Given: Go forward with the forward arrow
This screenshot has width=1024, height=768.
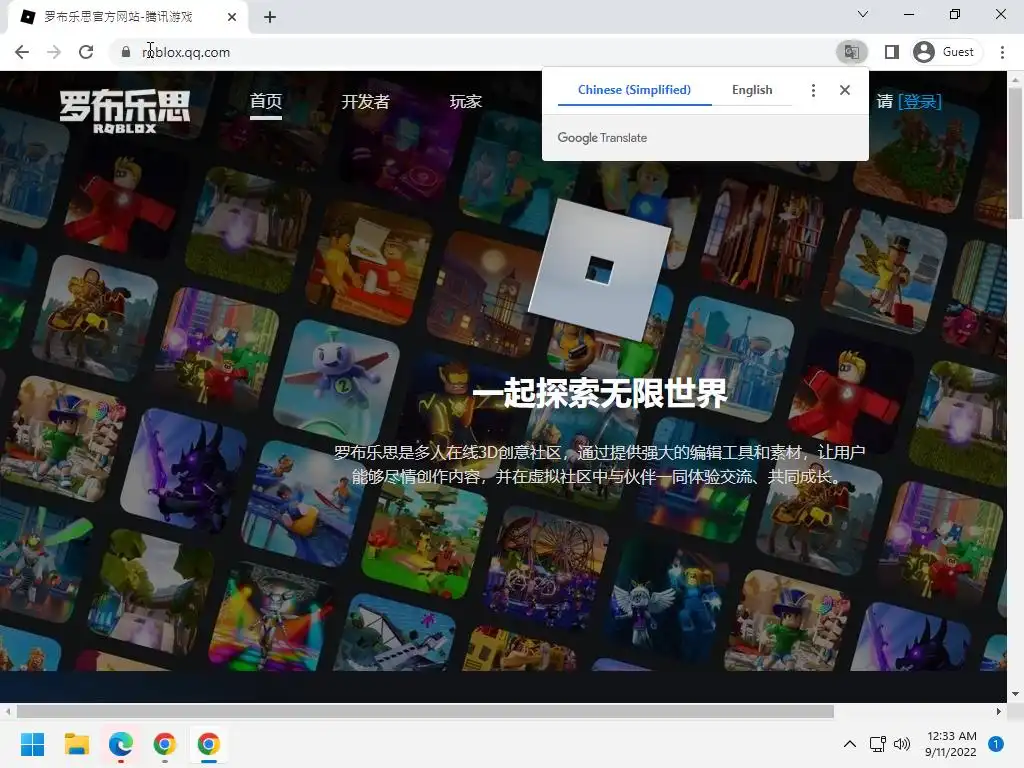Looking at the screenshot, I should click(x=54, y=52).
